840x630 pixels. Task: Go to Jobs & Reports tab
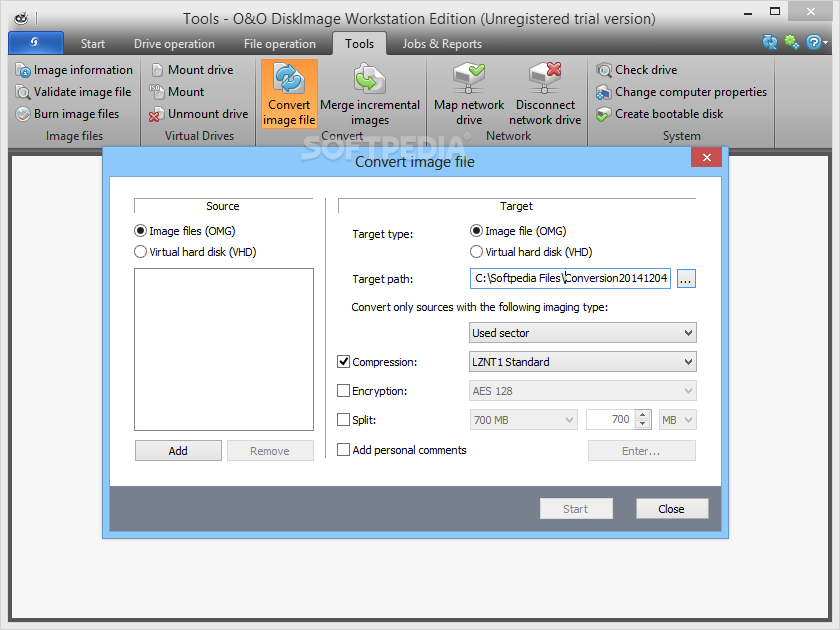[x=442, y=44]
